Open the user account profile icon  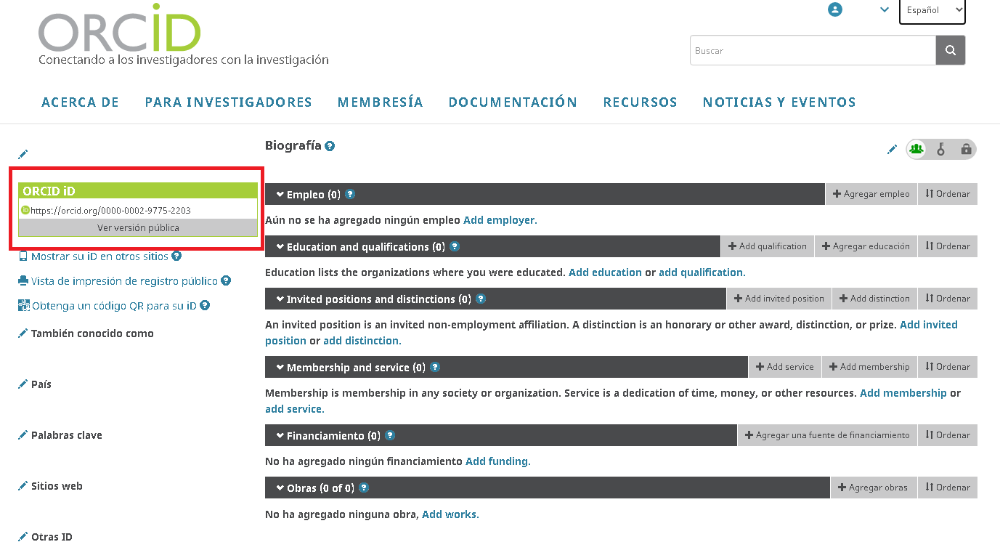click(x=835, y=10)
